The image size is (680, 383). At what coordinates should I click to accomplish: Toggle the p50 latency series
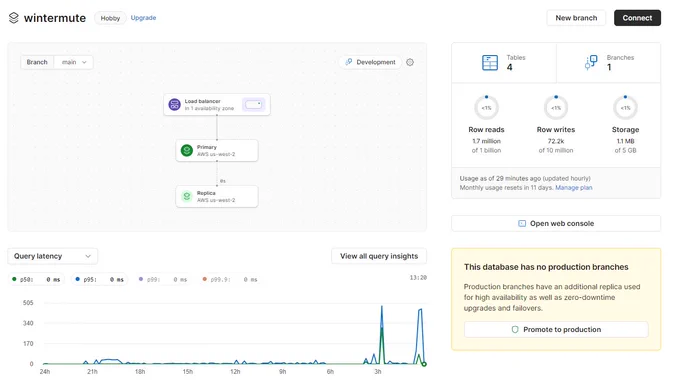click(x=36, y=279)
